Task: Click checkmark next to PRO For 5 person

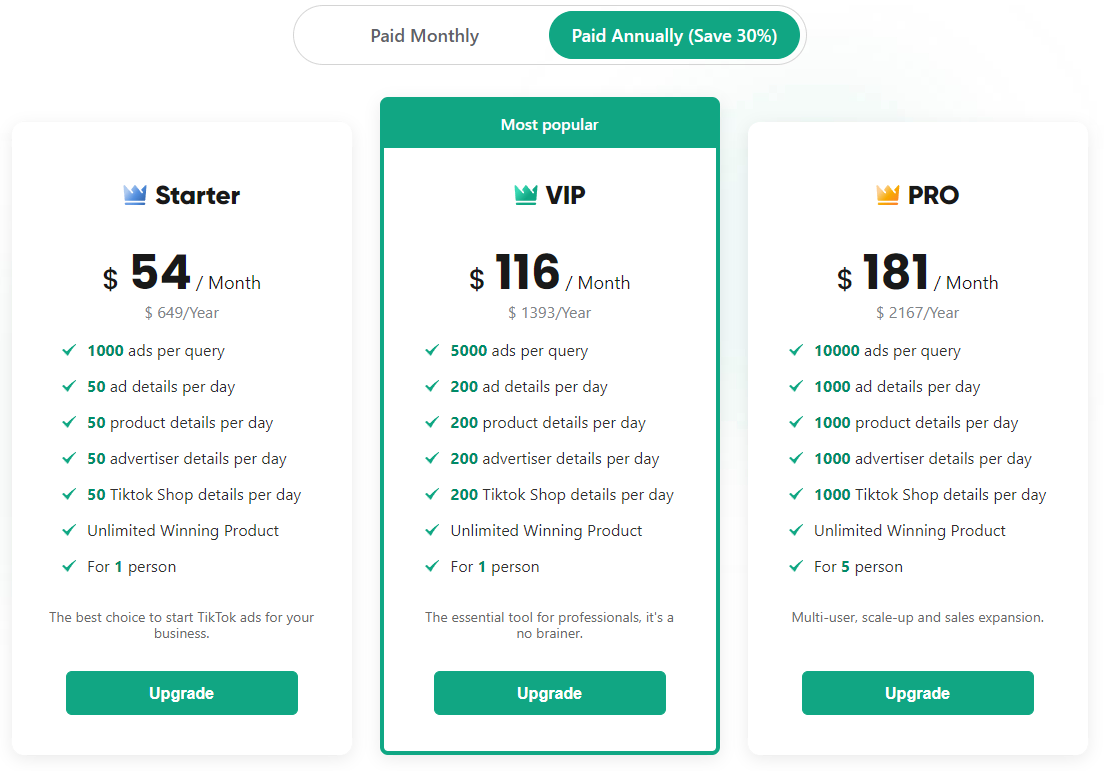Action: point(796,567)
